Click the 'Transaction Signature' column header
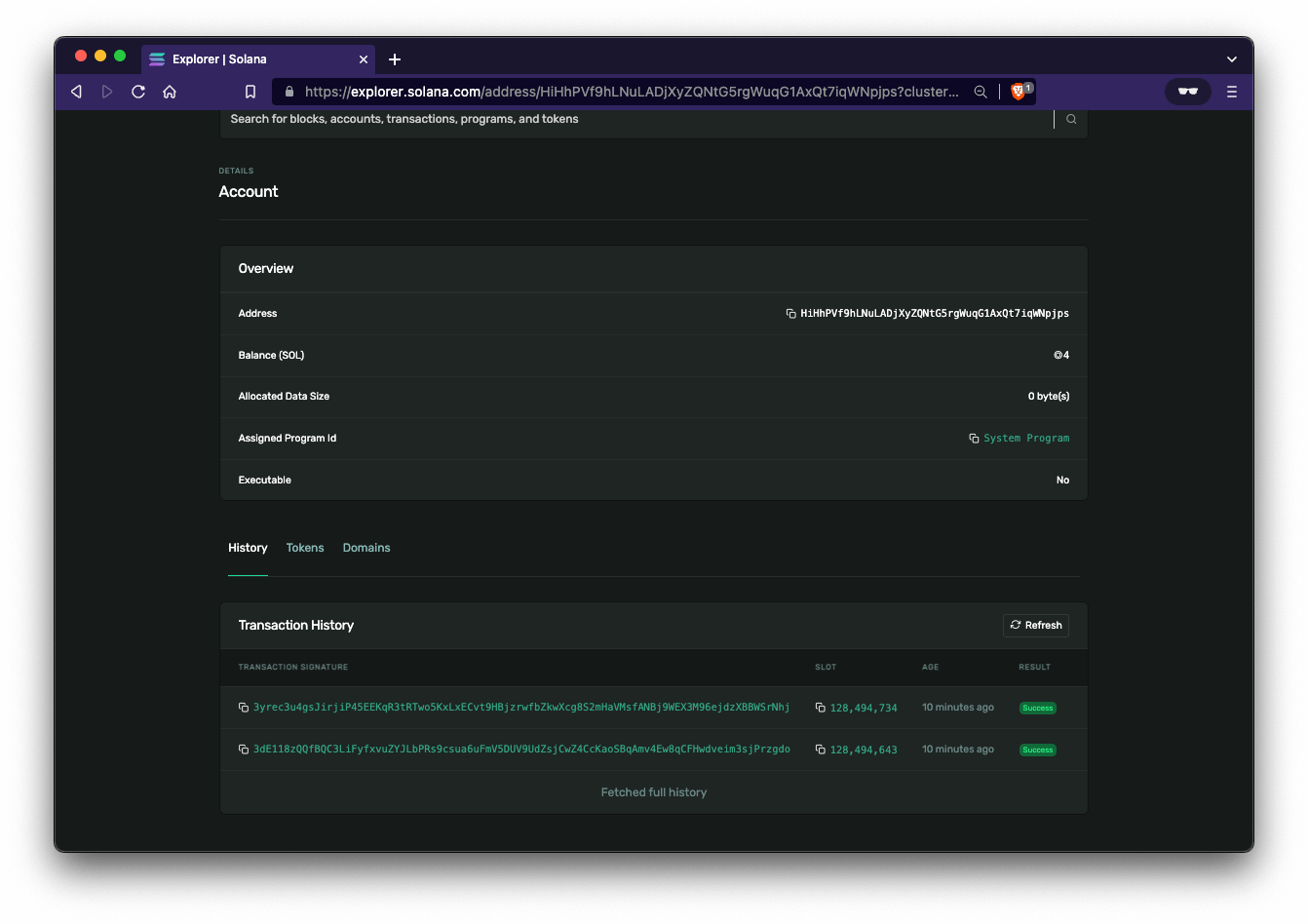Viewport: 1308px width, 924px height. (x=293, y=668)
